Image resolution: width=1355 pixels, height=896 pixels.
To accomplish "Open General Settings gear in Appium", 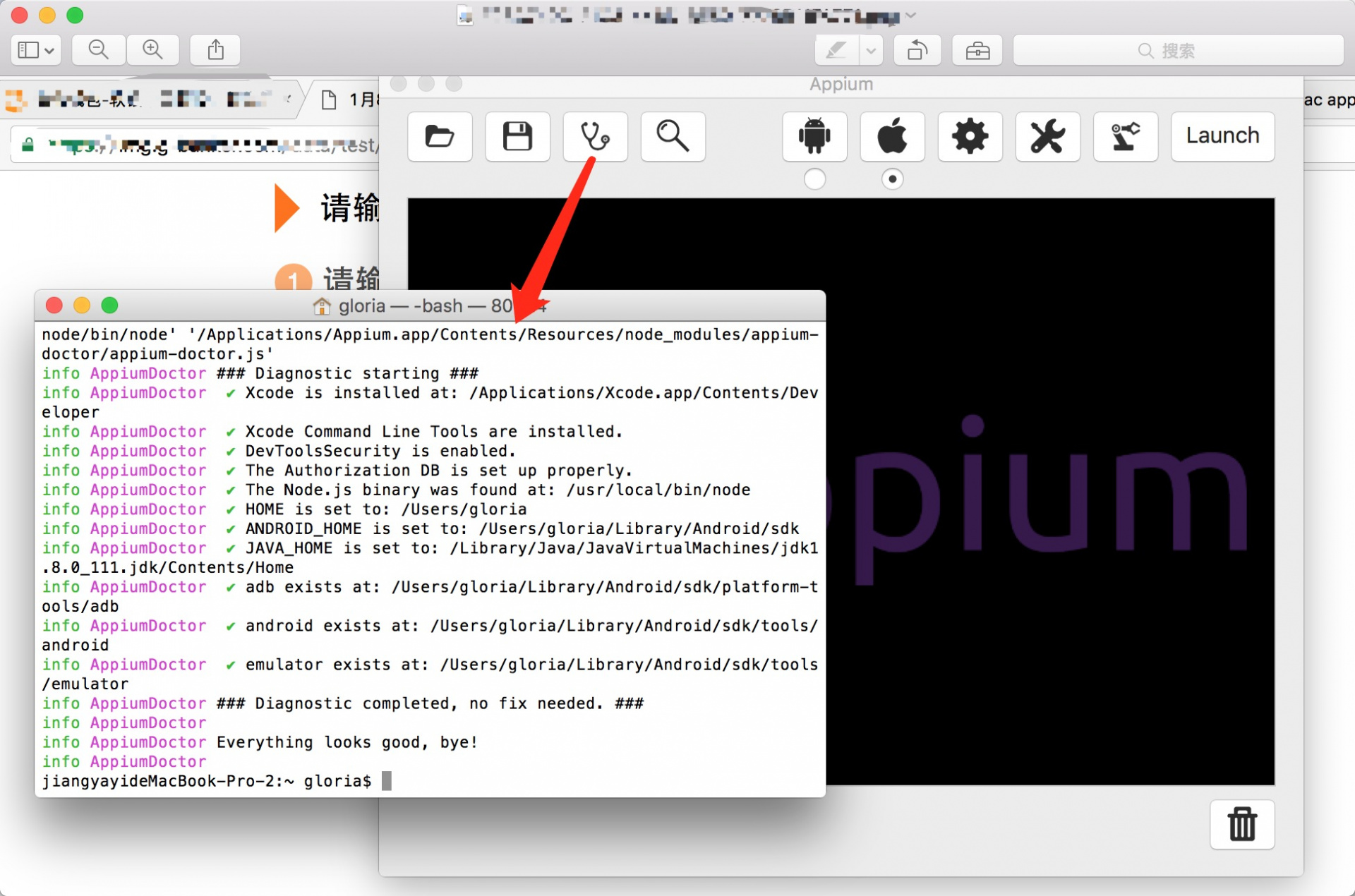I will click(x=970, y=136).
